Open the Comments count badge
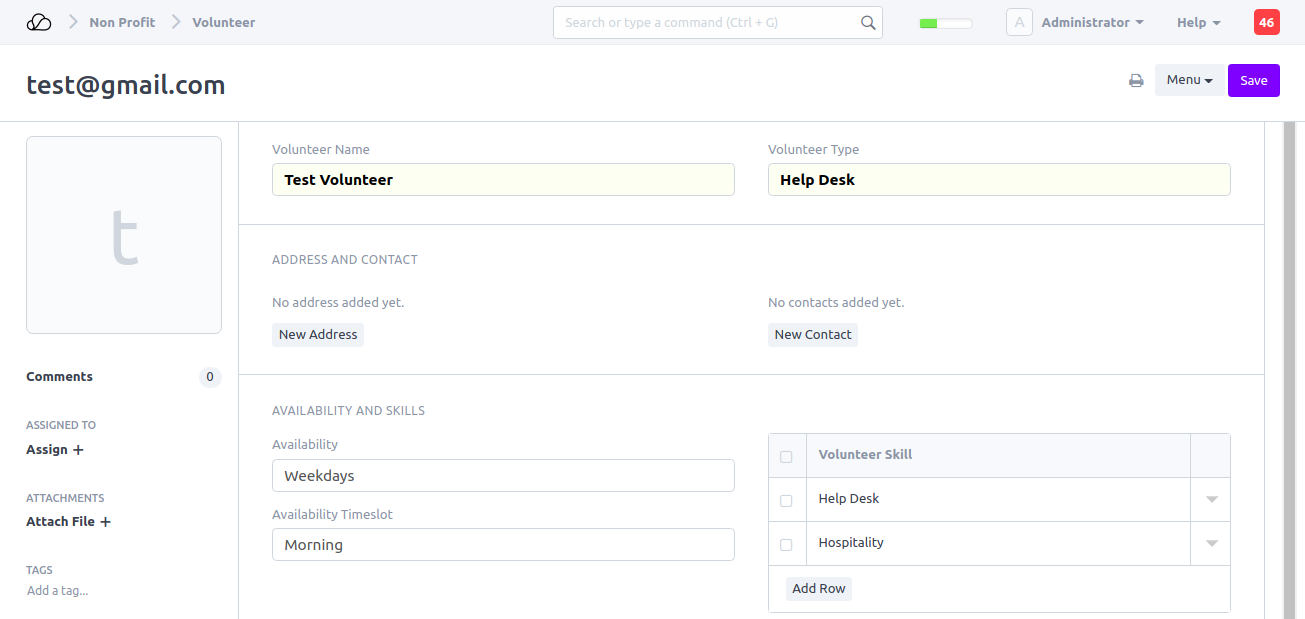The height and width of the screenshot is (619, 1305). tap(209, 377)
